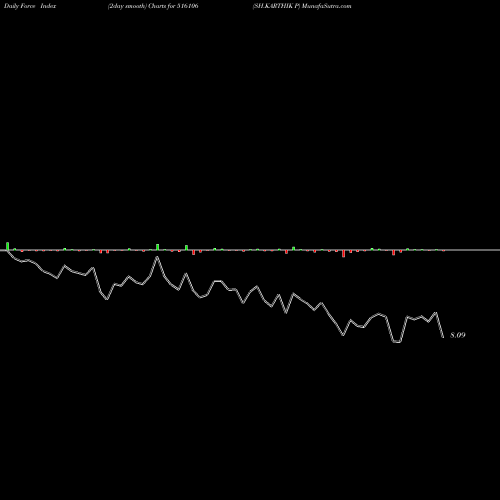Click the 'Daily Force Index' chart title
The width and height of the screenshot is (500, 500).
tap(30, 6)
